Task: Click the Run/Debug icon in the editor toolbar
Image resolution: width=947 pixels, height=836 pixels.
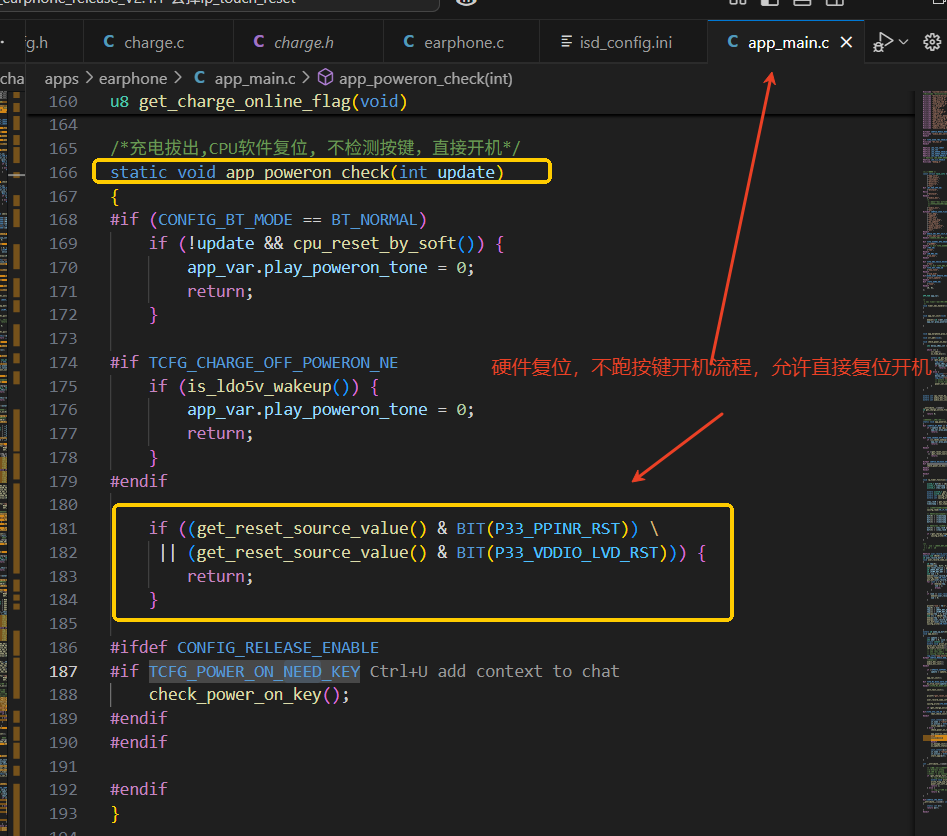Action: pyautogui.click(x=882, y=42)
